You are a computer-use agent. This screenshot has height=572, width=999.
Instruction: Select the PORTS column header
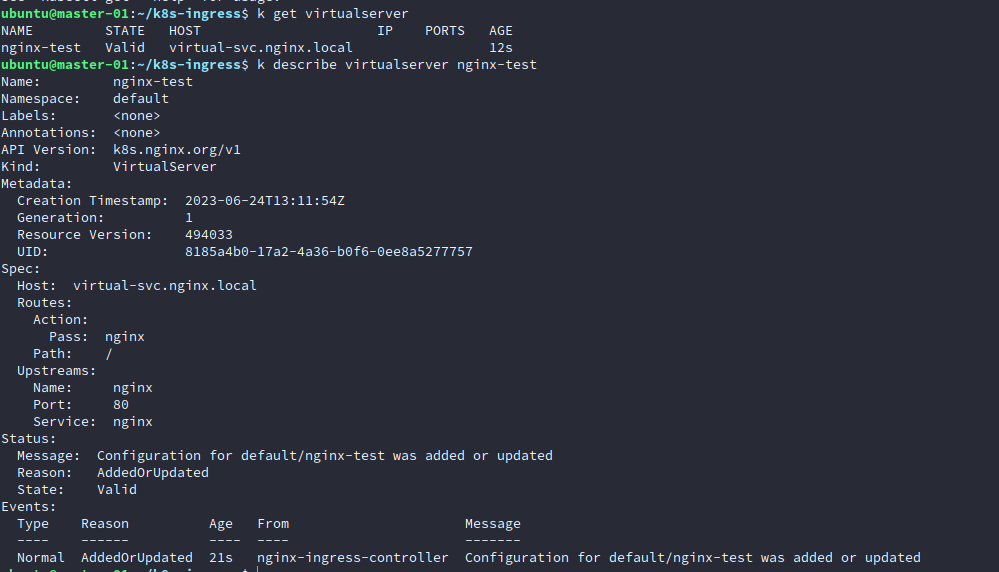pos(445,31)
